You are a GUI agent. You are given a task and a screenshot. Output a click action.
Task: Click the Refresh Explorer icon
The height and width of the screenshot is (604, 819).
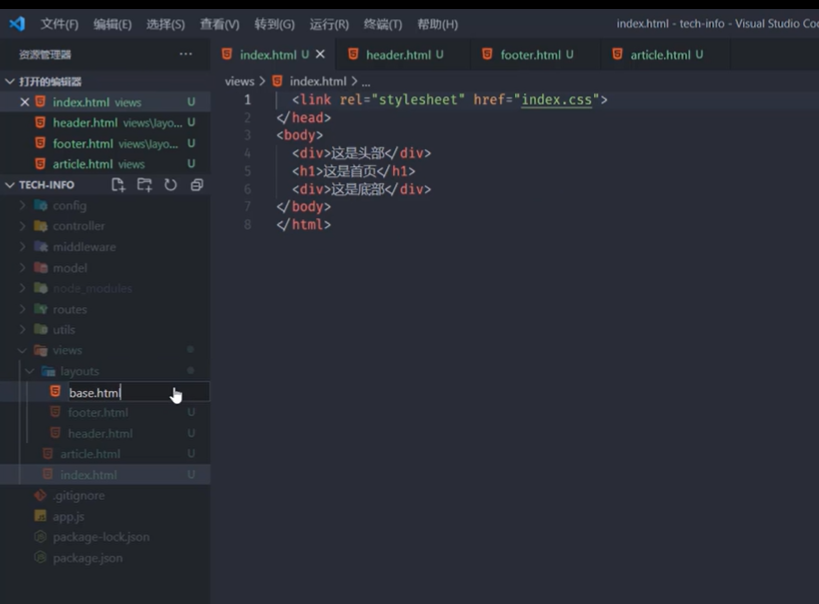pyautogui.click(x=171, y=185)
